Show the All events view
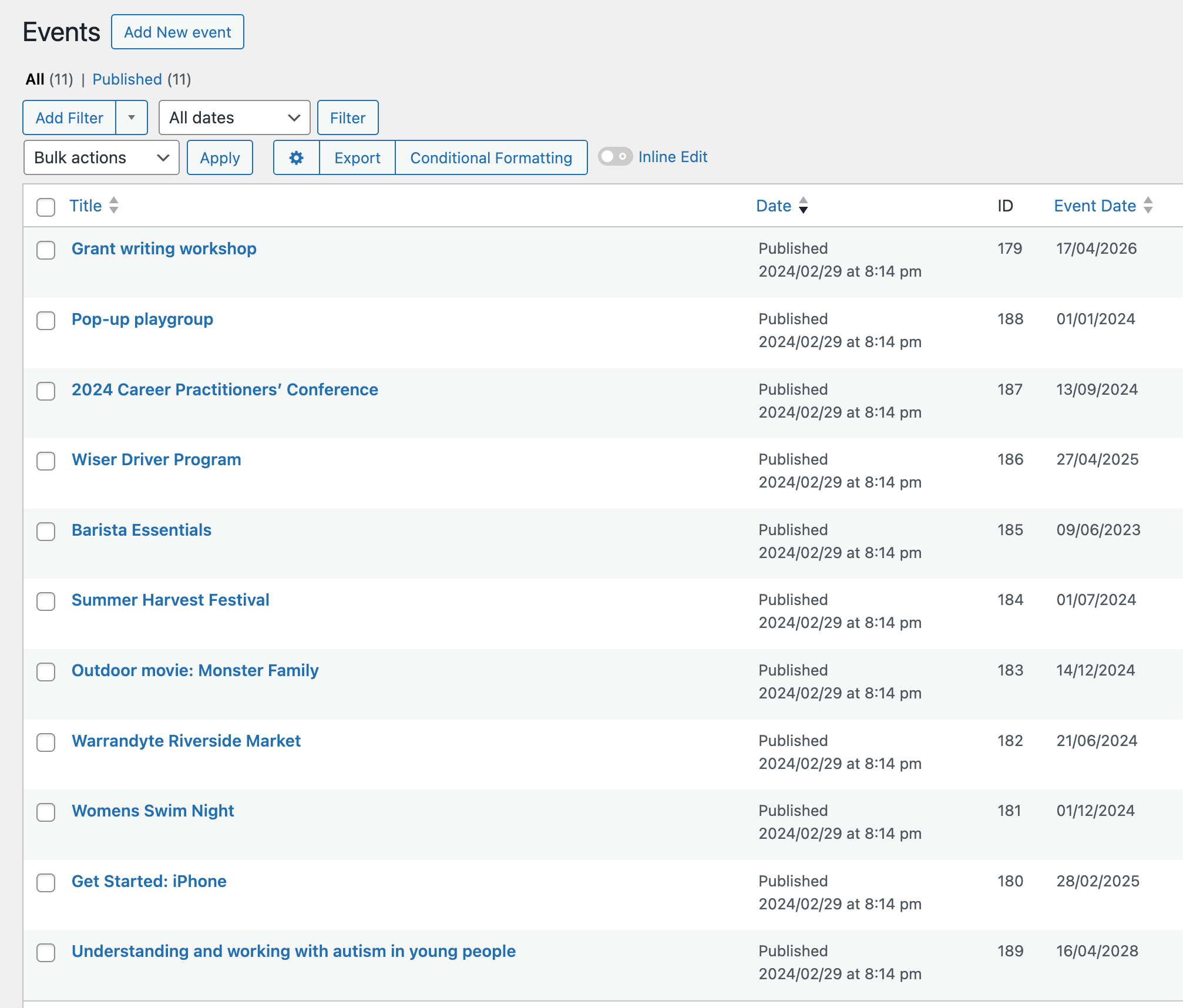The height and width of the screenshot is (1008, 1183). 35,79
